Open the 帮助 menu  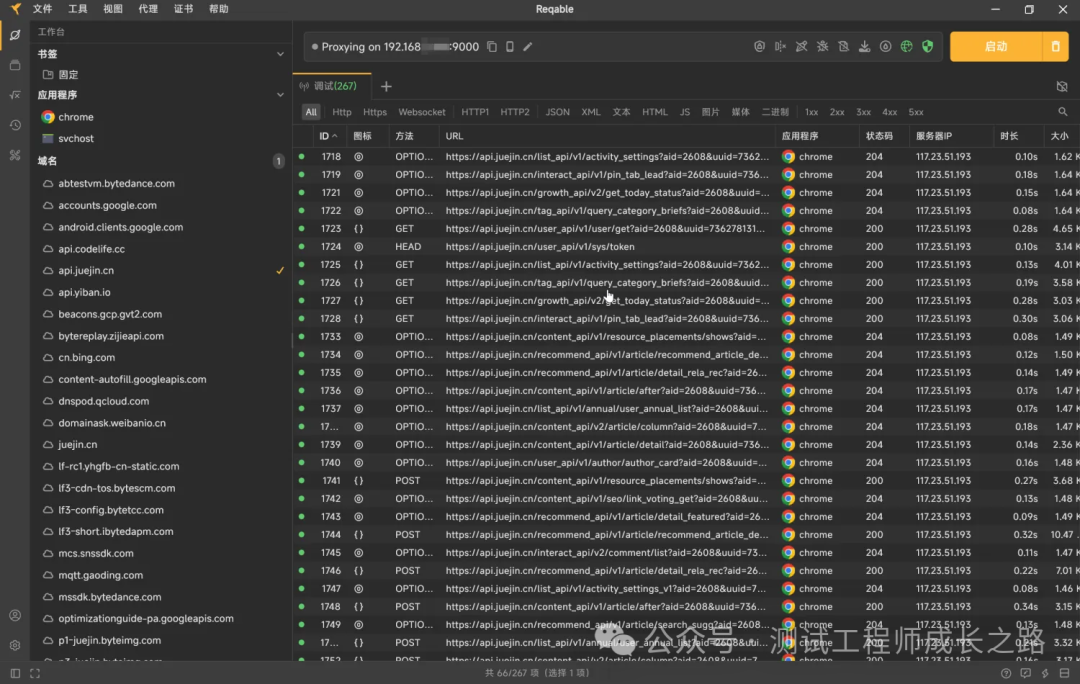click(x=218, y=9)
